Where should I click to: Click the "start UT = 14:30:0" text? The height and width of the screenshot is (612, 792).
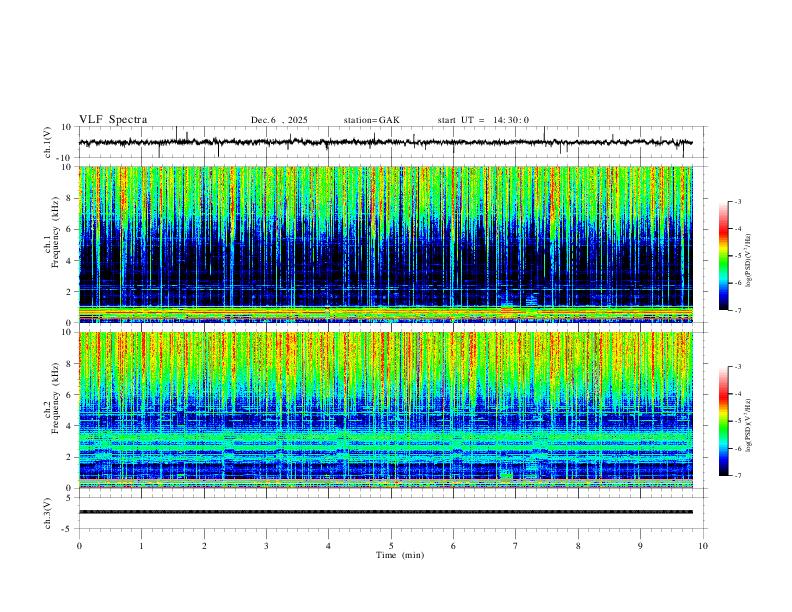[x=483, y=120]
